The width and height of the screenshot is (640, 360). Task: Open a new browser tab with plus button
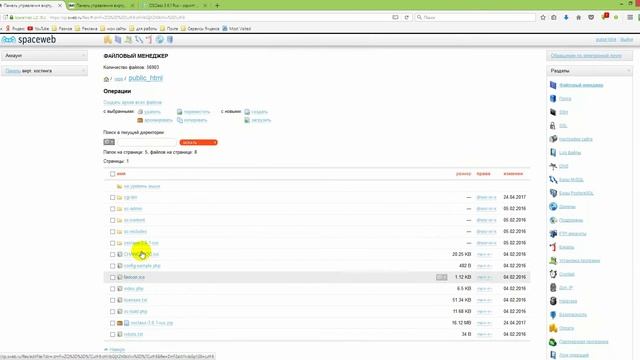pyautogui.click(x=217, y=6)
